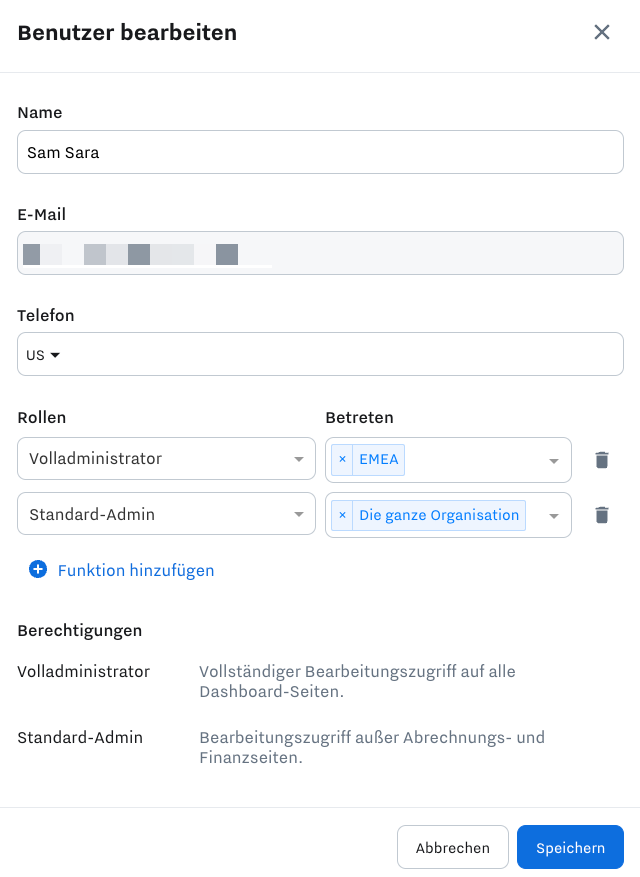640x877 pixels.
Task: Select the Die ganze Organisation tag label
Action: click(439, 515)
